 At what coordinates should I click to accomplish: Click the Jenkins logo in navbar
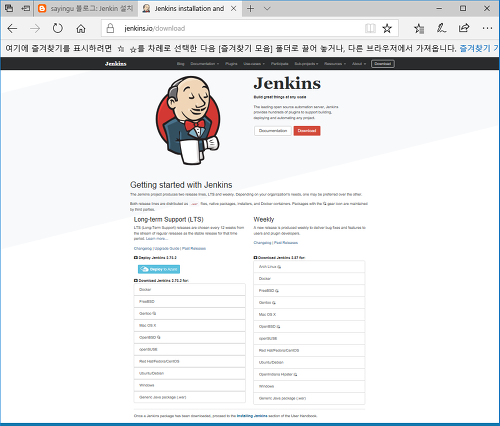click(x=116, y=64)
